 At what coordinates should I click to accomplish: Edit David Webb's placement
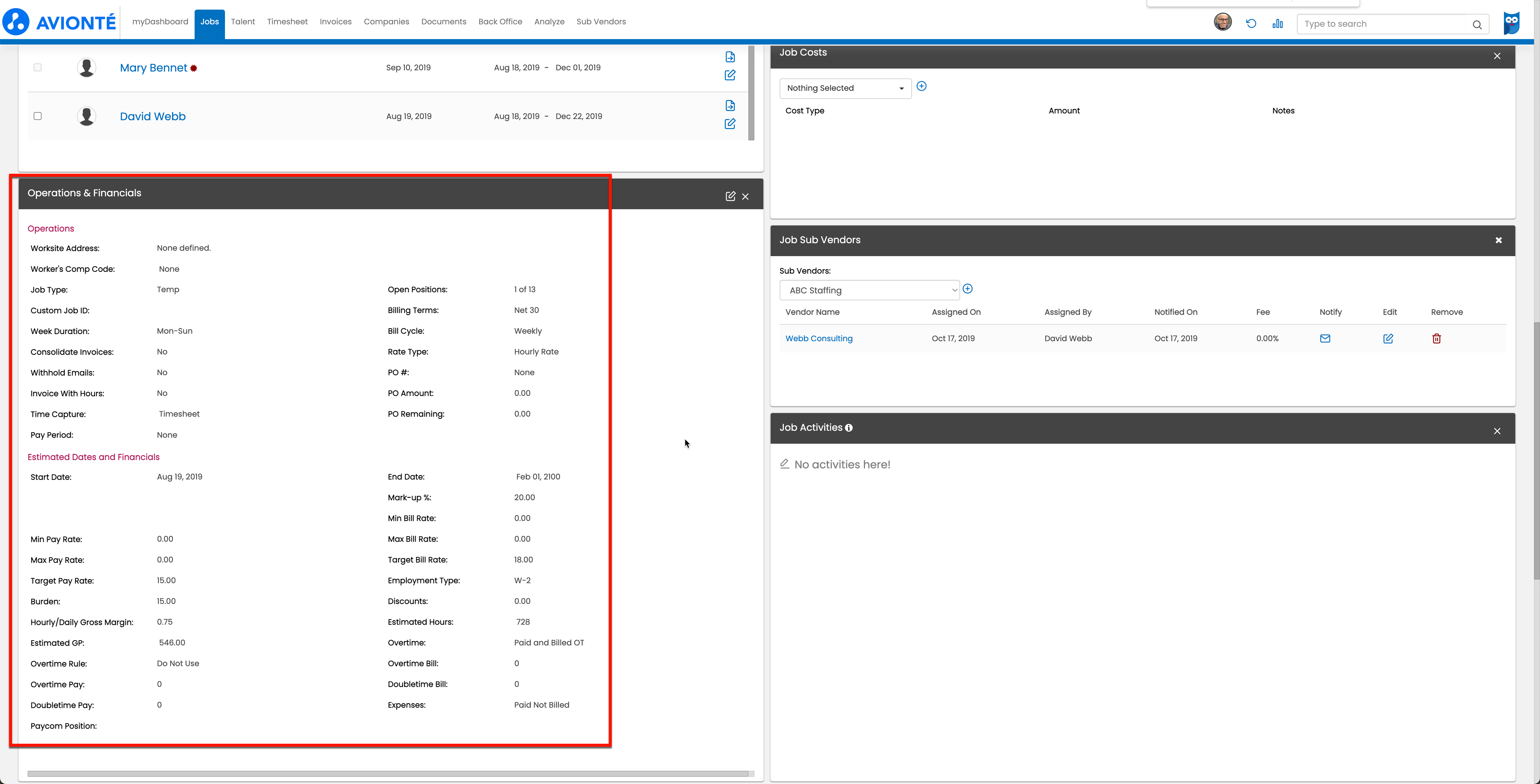(x=730, y=124)
